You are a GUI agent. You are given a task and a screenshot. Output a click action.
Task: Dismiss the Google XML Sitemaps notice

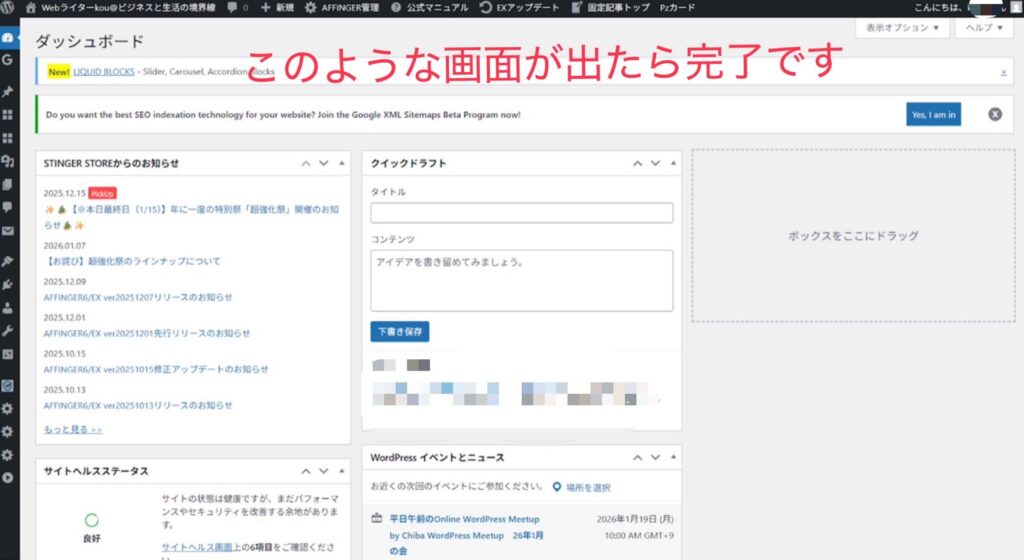tap(995, 114)
